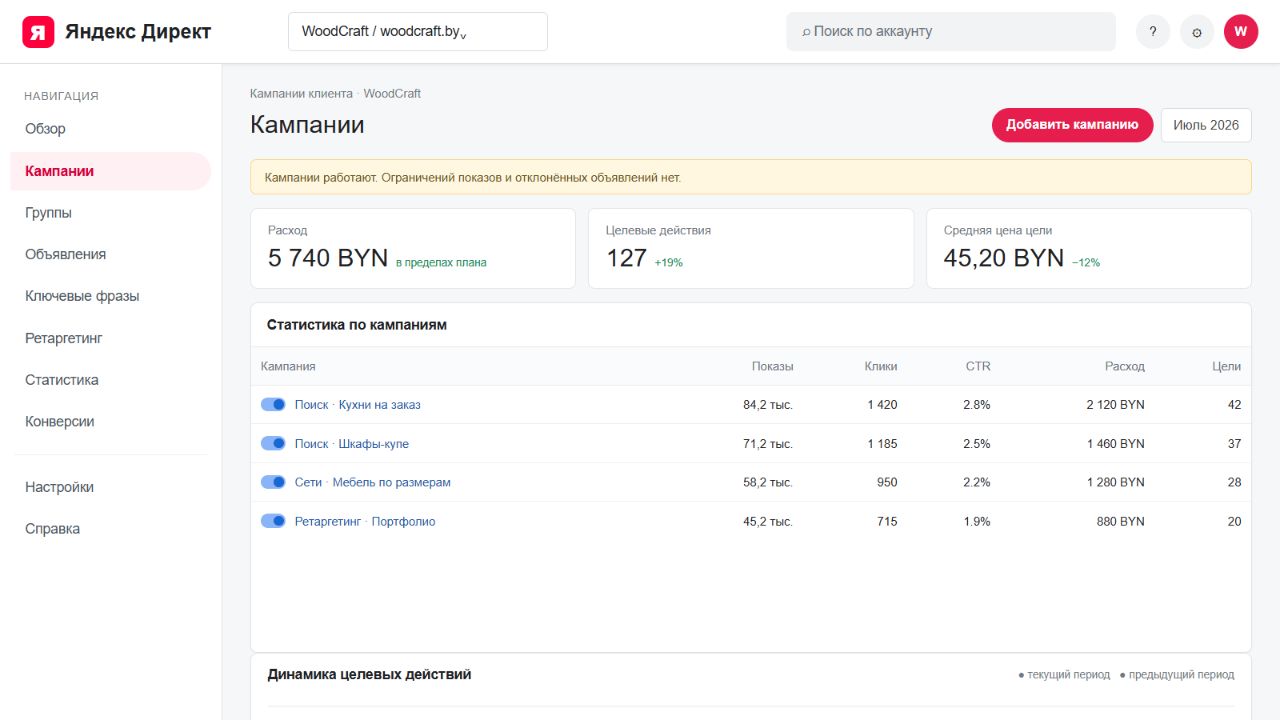The height and width of the screenshot is (720, 1280).
Task: Click the Yandex Direct logo icon
Action: coord(38,32)
